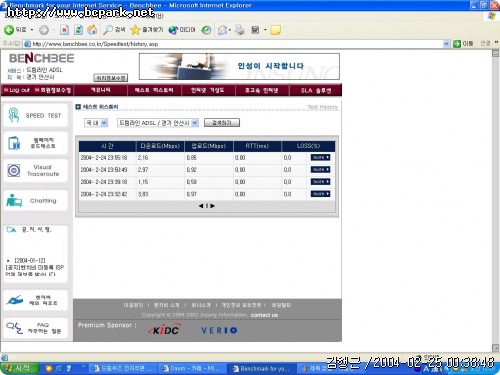500x375 pixels.
Task: Open the Back button history dropdown arrow
Action: pos(32,30)
